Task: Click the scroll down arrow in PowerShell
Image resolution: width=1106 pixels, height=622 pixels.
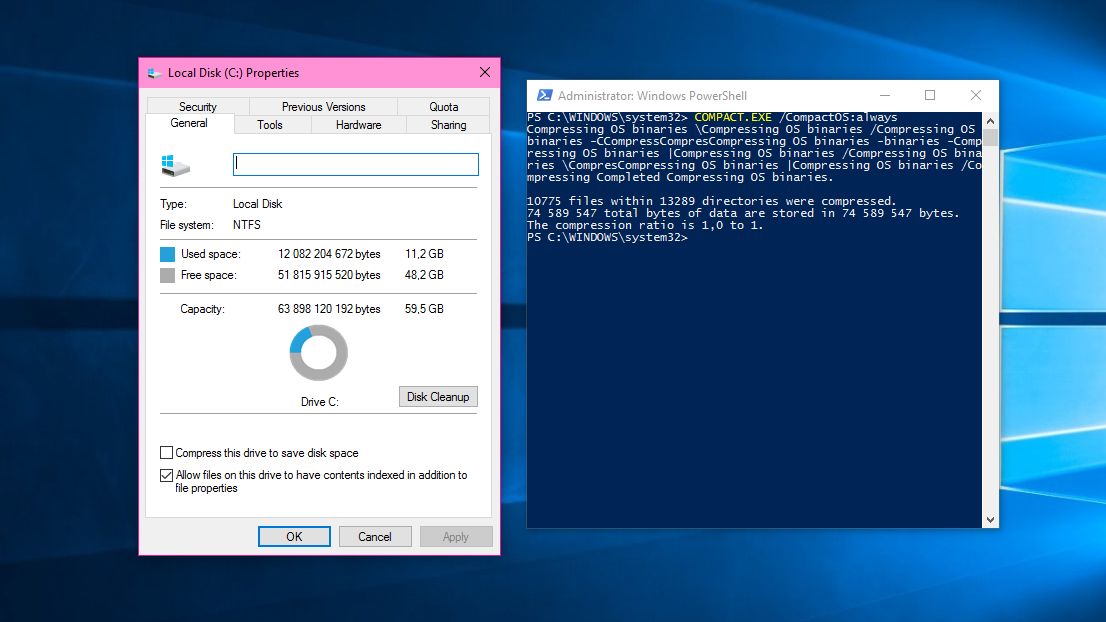Action: (x=990, y=520)
